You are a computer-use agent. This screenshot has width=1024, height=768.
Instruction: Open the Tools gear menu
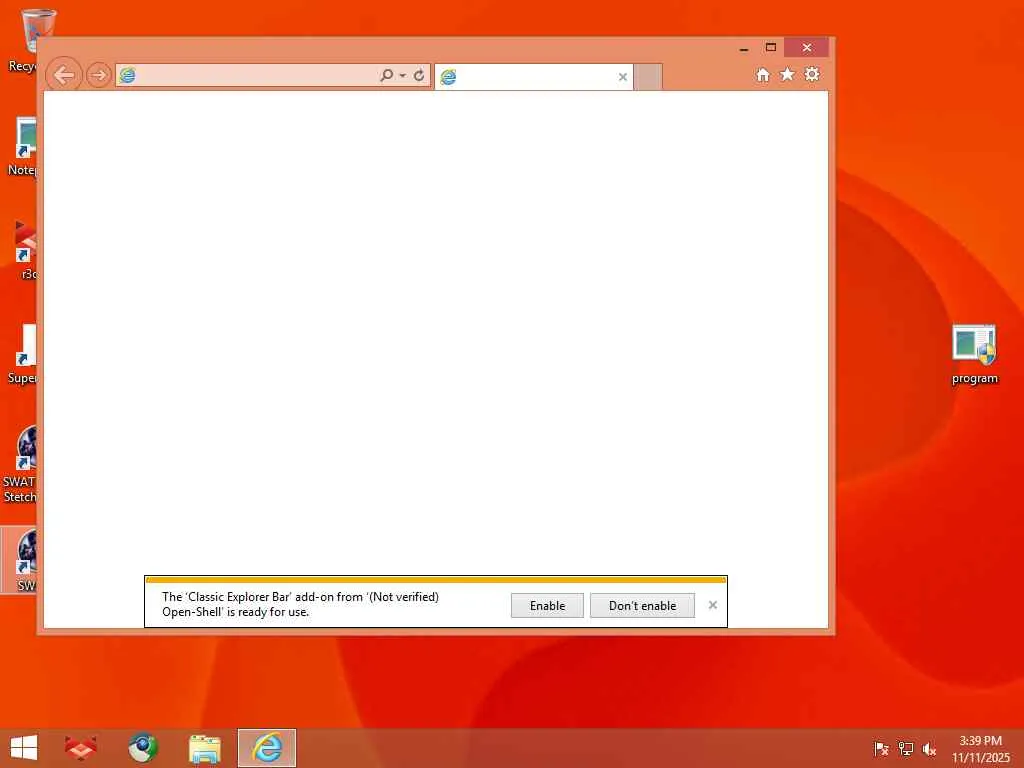[x=812, y=74]
